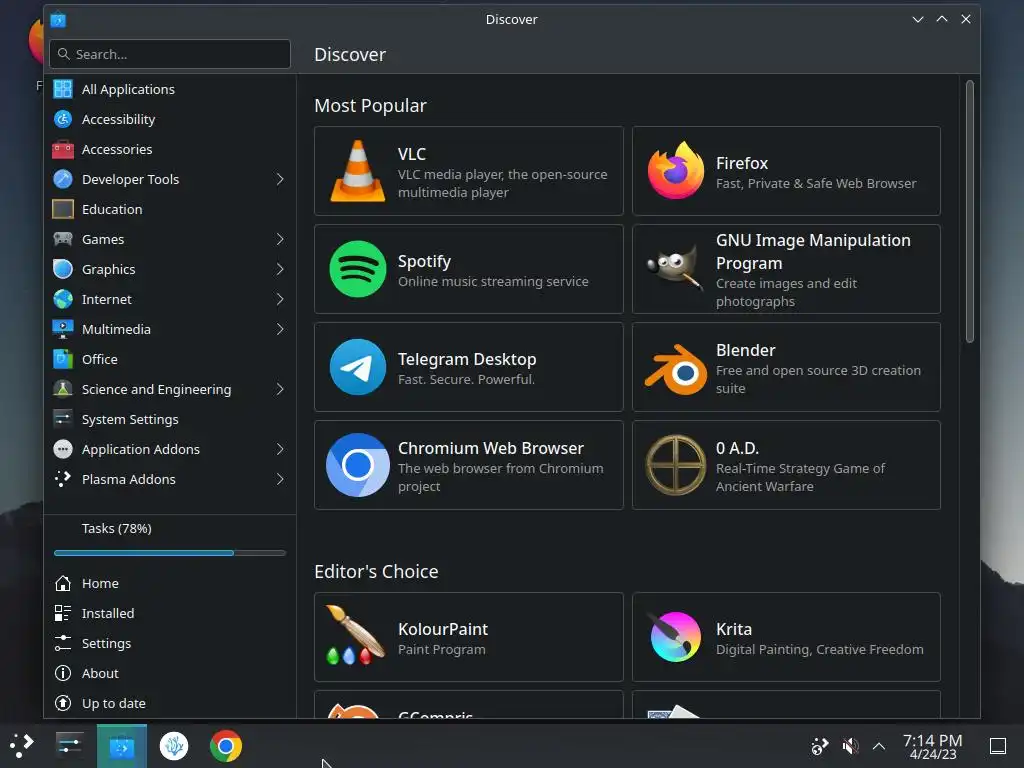Click the muted volume tray icon

[x=850, y=746]
